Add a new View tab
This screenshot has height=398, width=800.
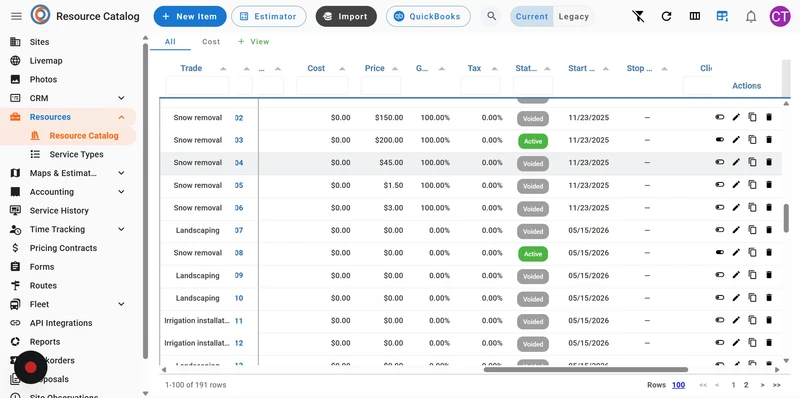[x=254, y=42]
